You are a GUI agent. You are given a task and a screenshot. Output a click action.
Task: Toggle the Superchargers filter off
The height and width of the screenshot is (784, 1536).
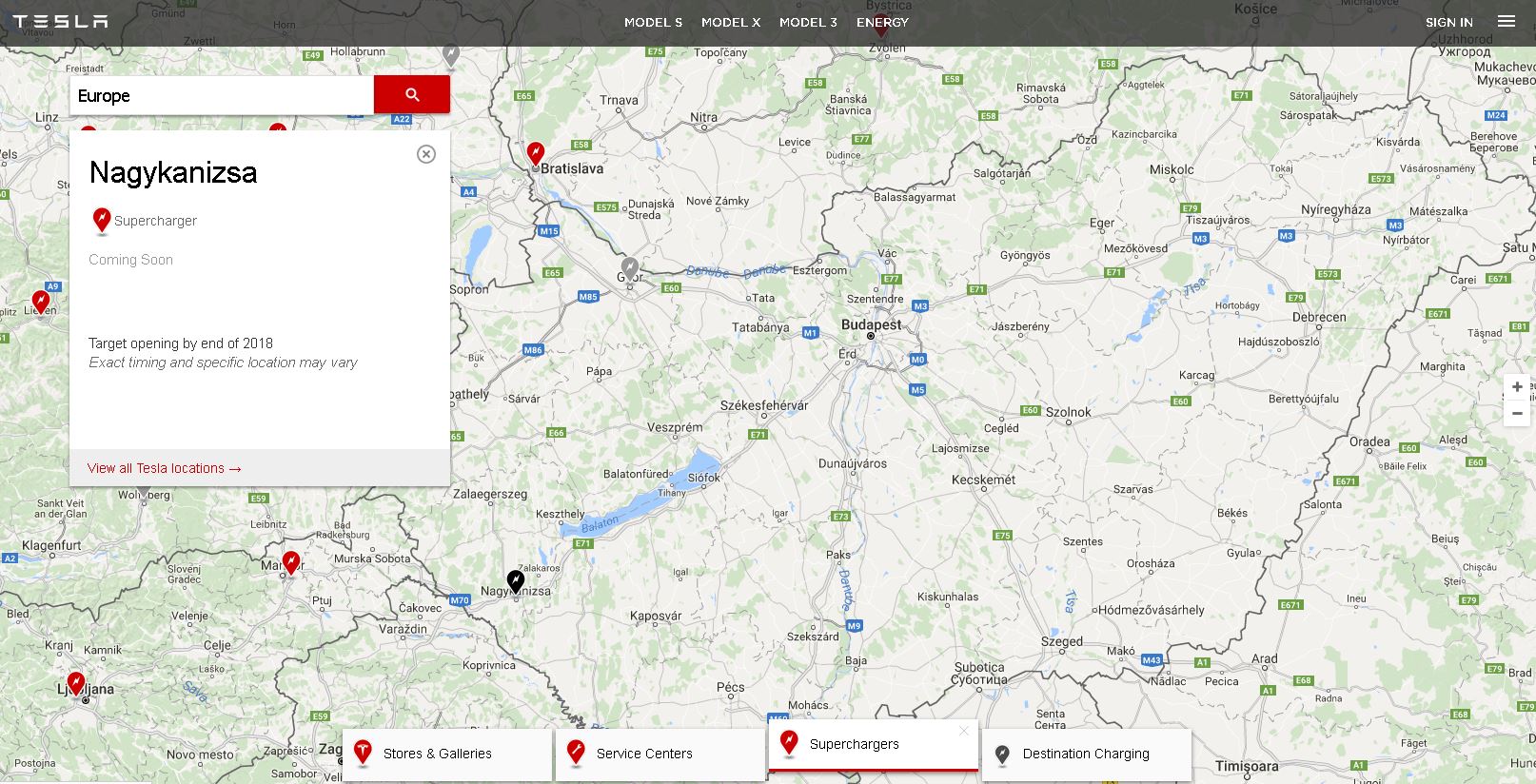(873, 745)
